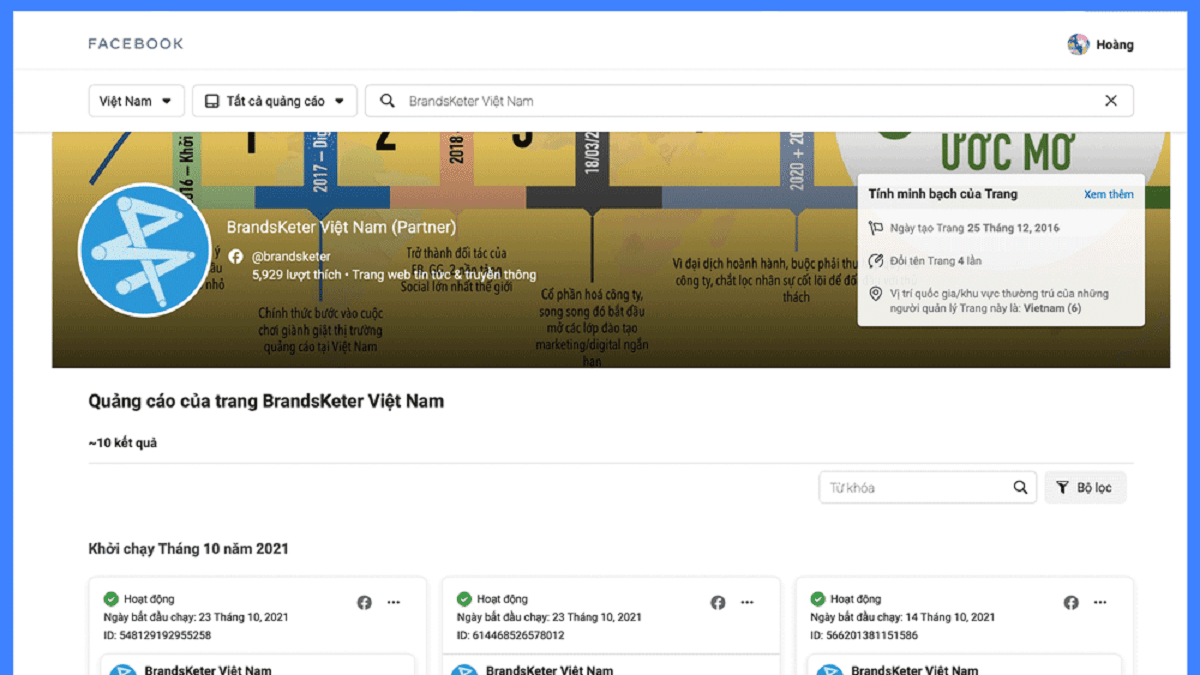Select Quảng cáo của trang heading
This screenshot has height=675, width=1200.
[266, 401]
